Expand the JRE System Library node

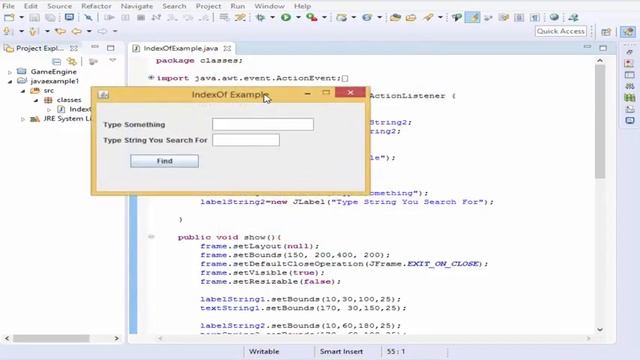tap(23, 119)
